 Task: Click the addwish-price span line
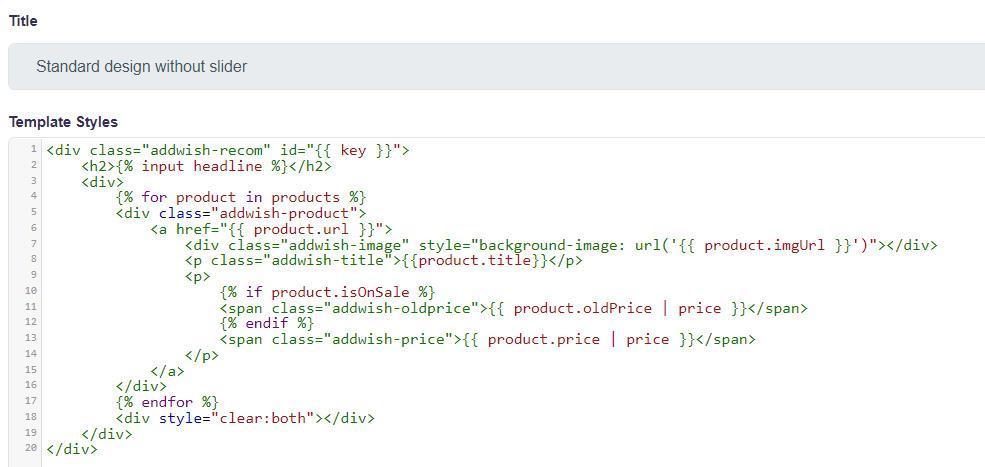point(487,339)
